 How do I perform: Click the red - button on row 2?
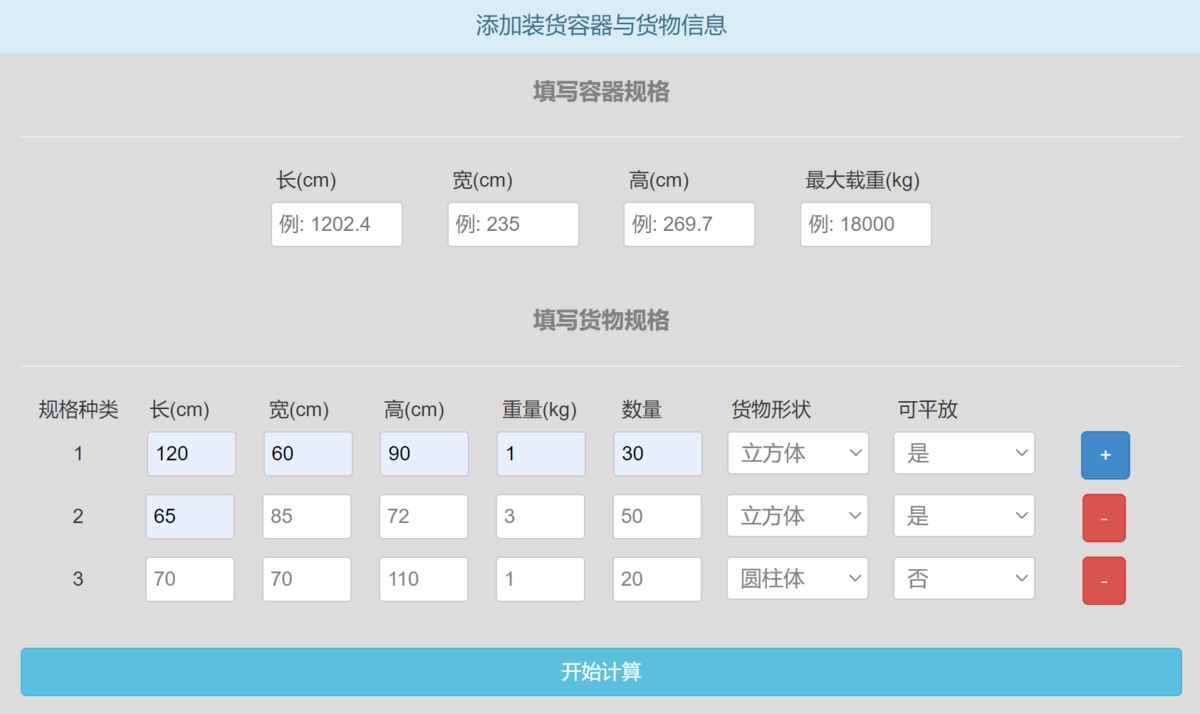click(1104, 516)
